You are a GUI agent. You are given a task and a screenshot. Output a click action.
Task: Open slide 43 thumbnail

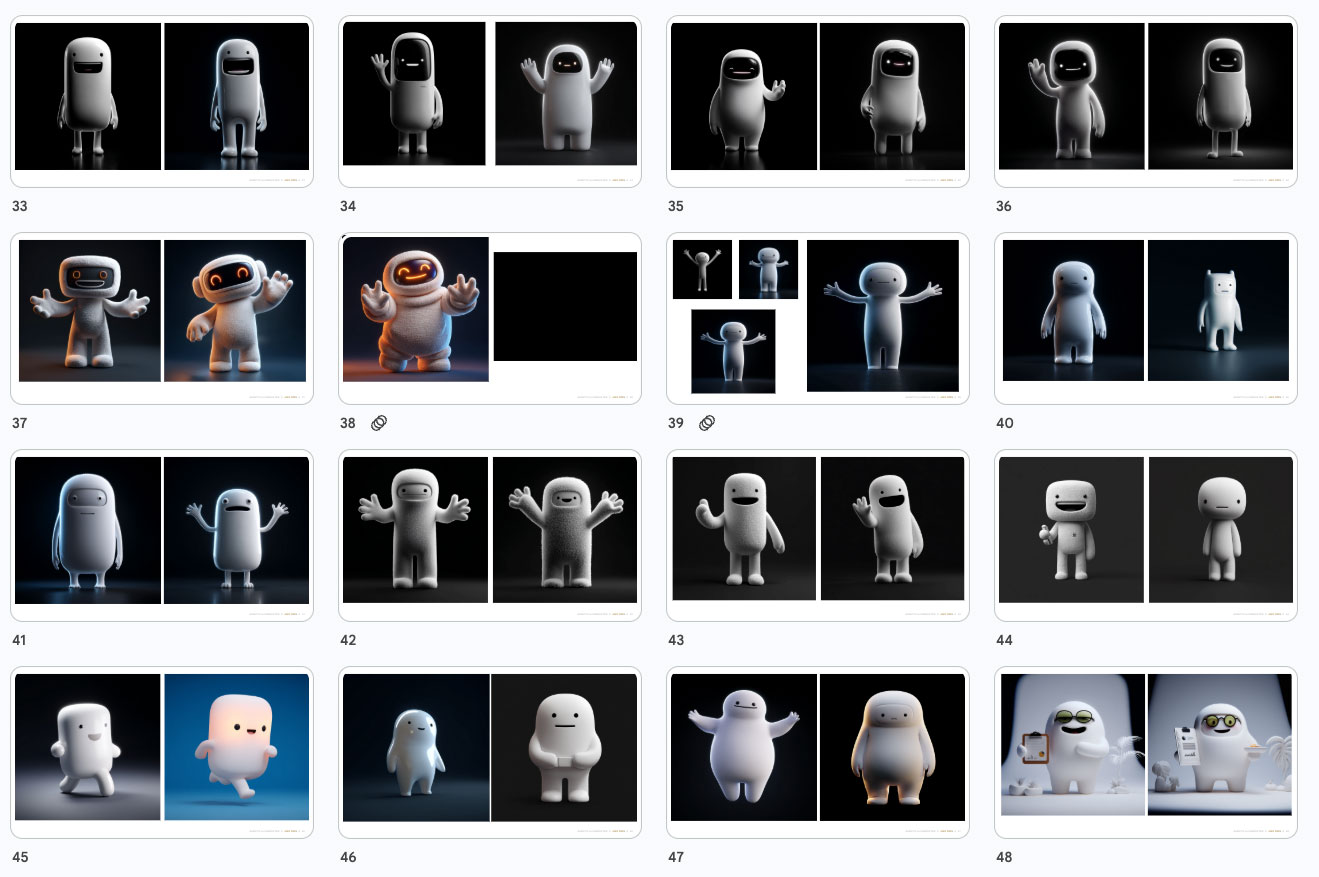818,535
